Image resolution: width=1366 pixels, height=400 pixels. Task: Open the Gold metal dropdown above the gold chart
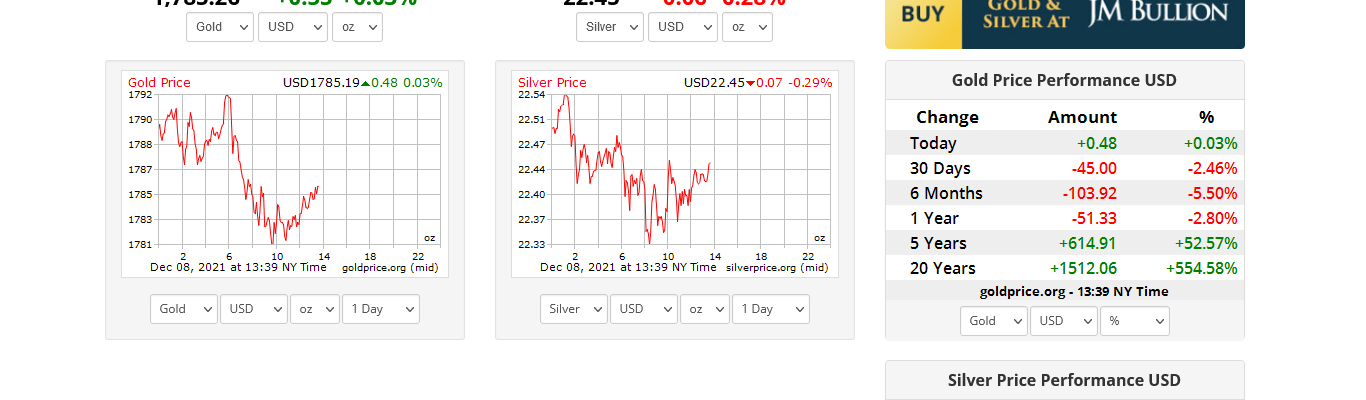point(220,27)
